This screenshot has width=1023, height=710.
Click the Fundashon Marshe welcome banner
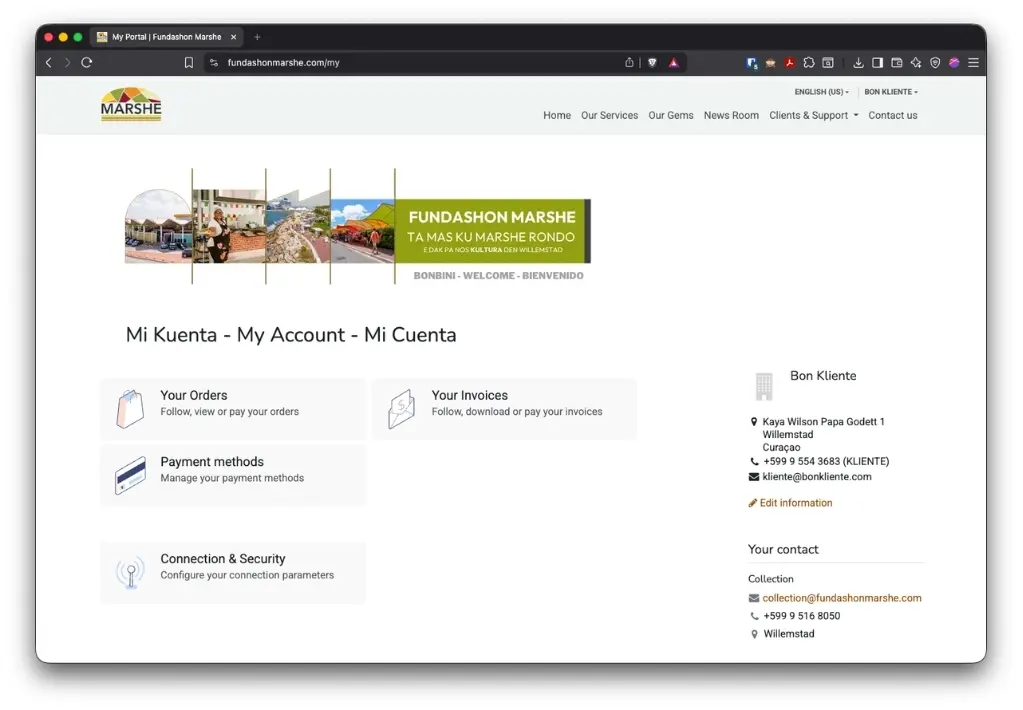pos(358,226)
